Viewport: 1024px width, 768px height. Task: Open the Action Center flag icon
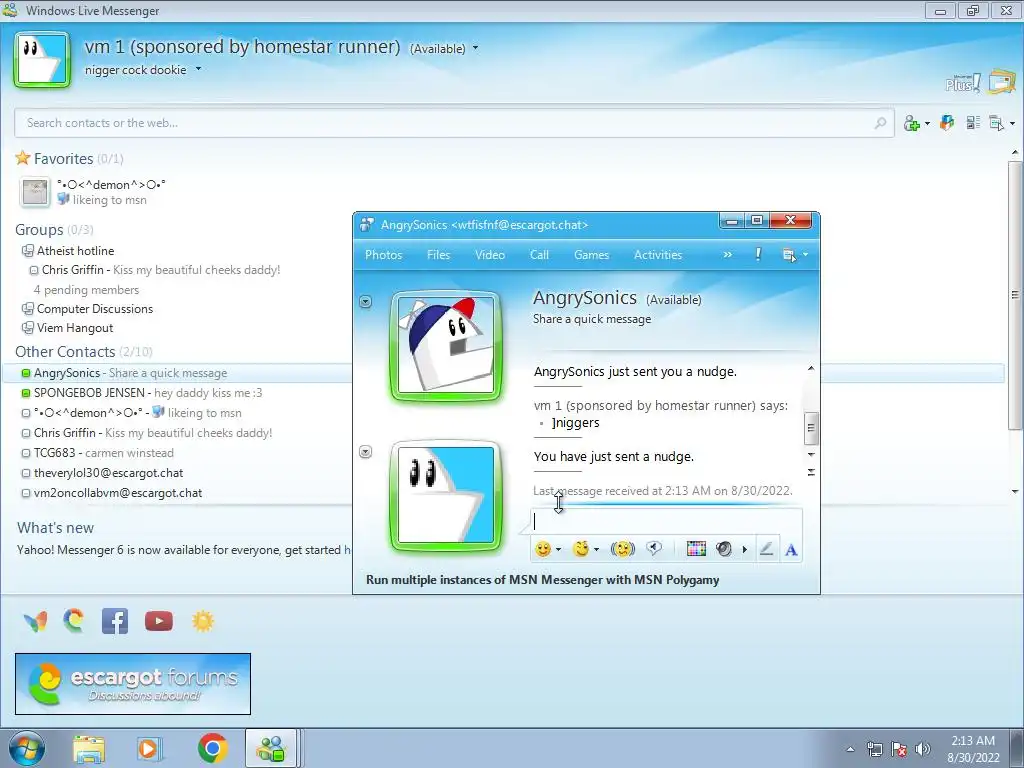pyautogui.click(x=899, y=748)
